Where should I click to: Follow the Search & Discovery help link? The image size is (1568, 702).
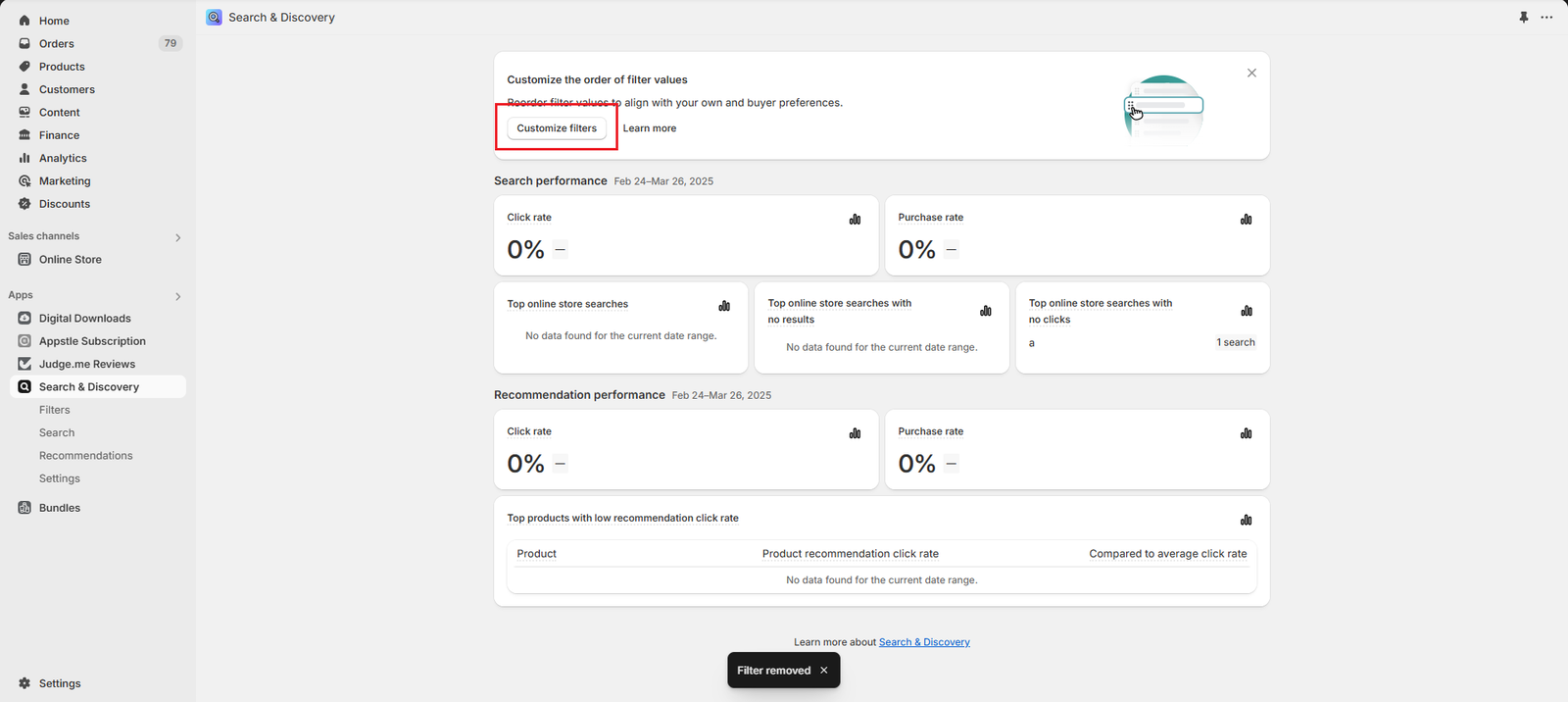point(924,642)
